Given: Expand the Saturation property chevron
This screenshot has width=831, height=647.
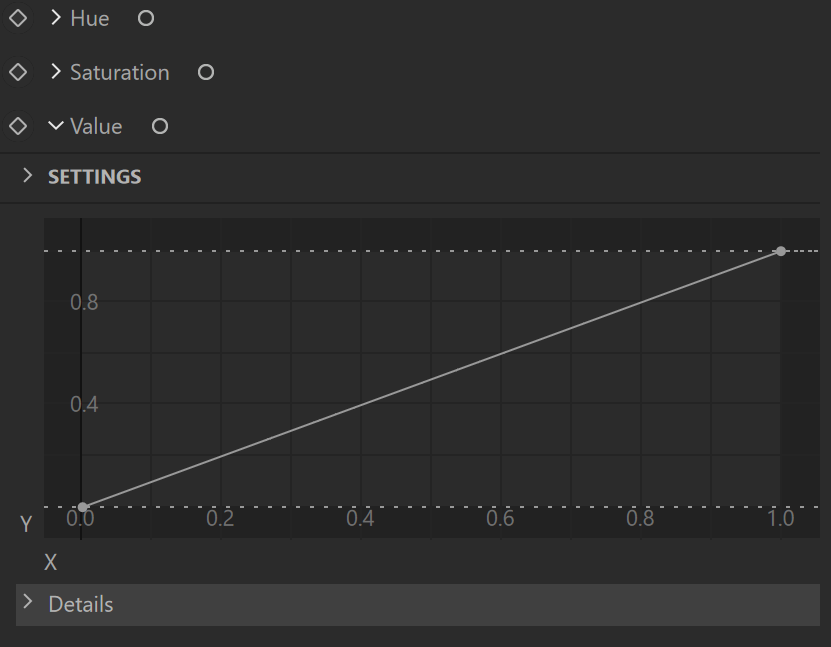Looking at the screenshot, I should pyautogui.click(x=56, y=72).
